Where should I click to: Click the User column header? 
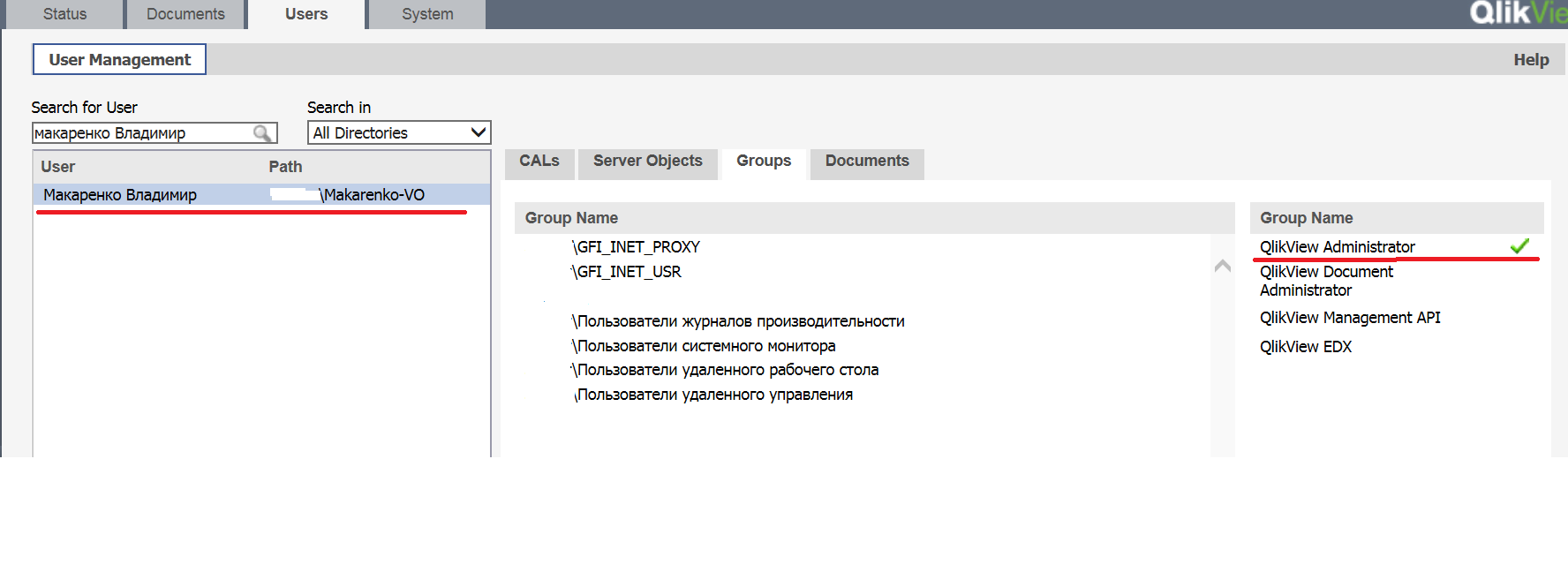coord(58,167)
